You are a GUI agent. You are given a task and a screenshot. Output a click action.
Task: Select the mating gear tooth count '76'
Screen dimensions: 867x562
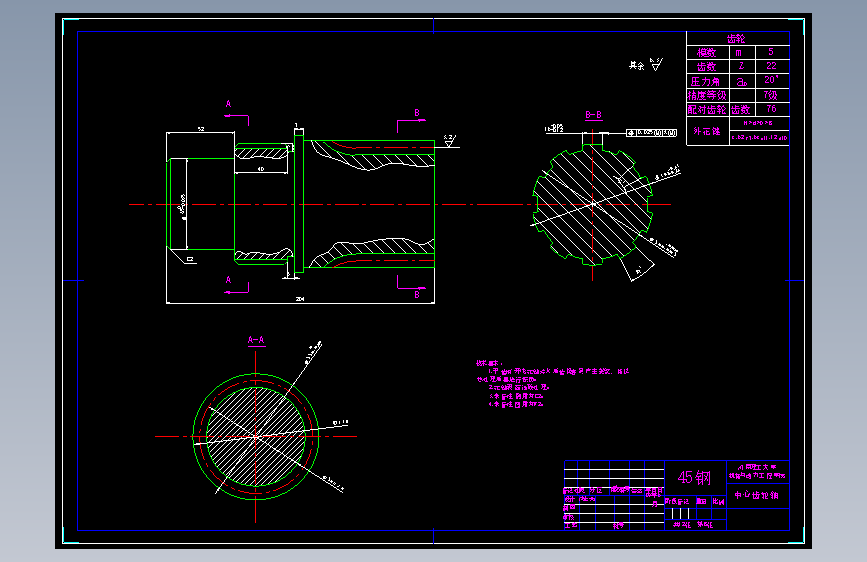click(771, 109)
